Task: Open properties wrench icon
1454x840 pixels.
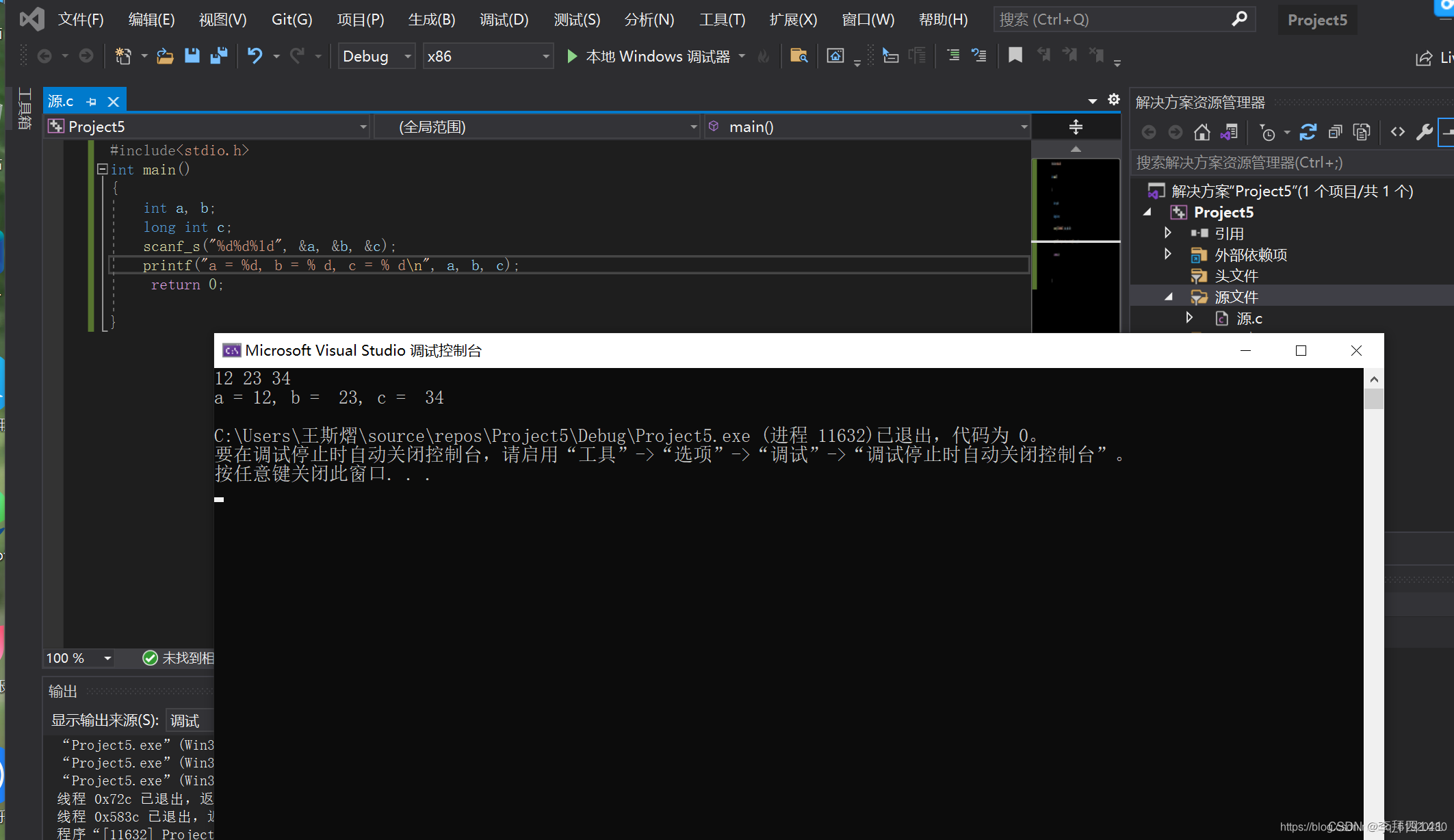Action: click(1425, 132)
